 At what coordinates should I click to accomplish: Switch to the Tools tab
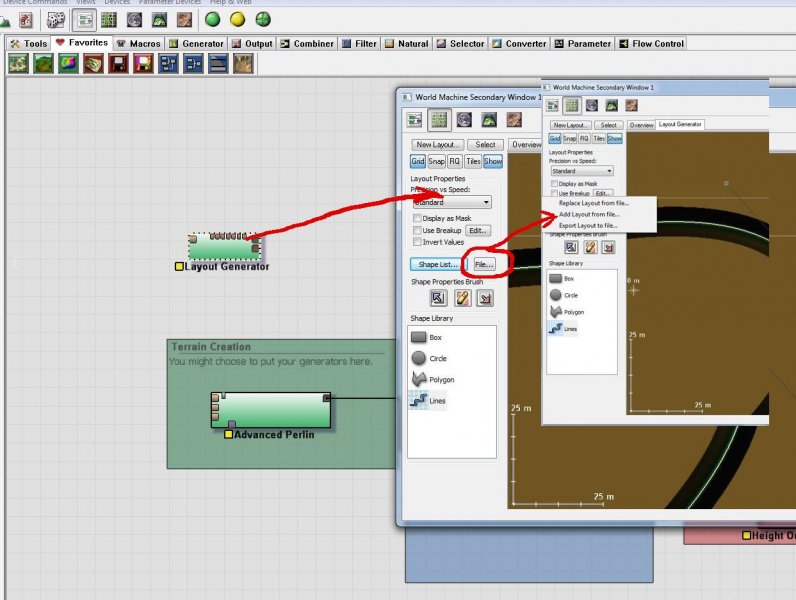[x=29, y=44]
